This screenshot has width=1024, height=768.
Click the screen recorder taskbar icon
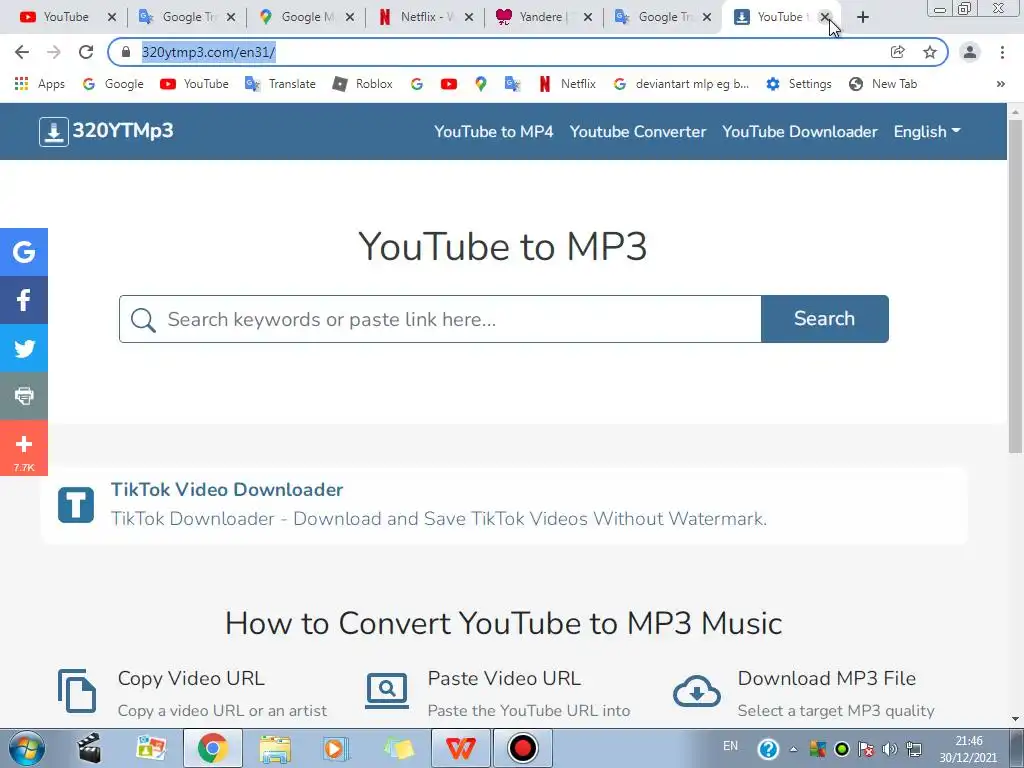point(522,748)
